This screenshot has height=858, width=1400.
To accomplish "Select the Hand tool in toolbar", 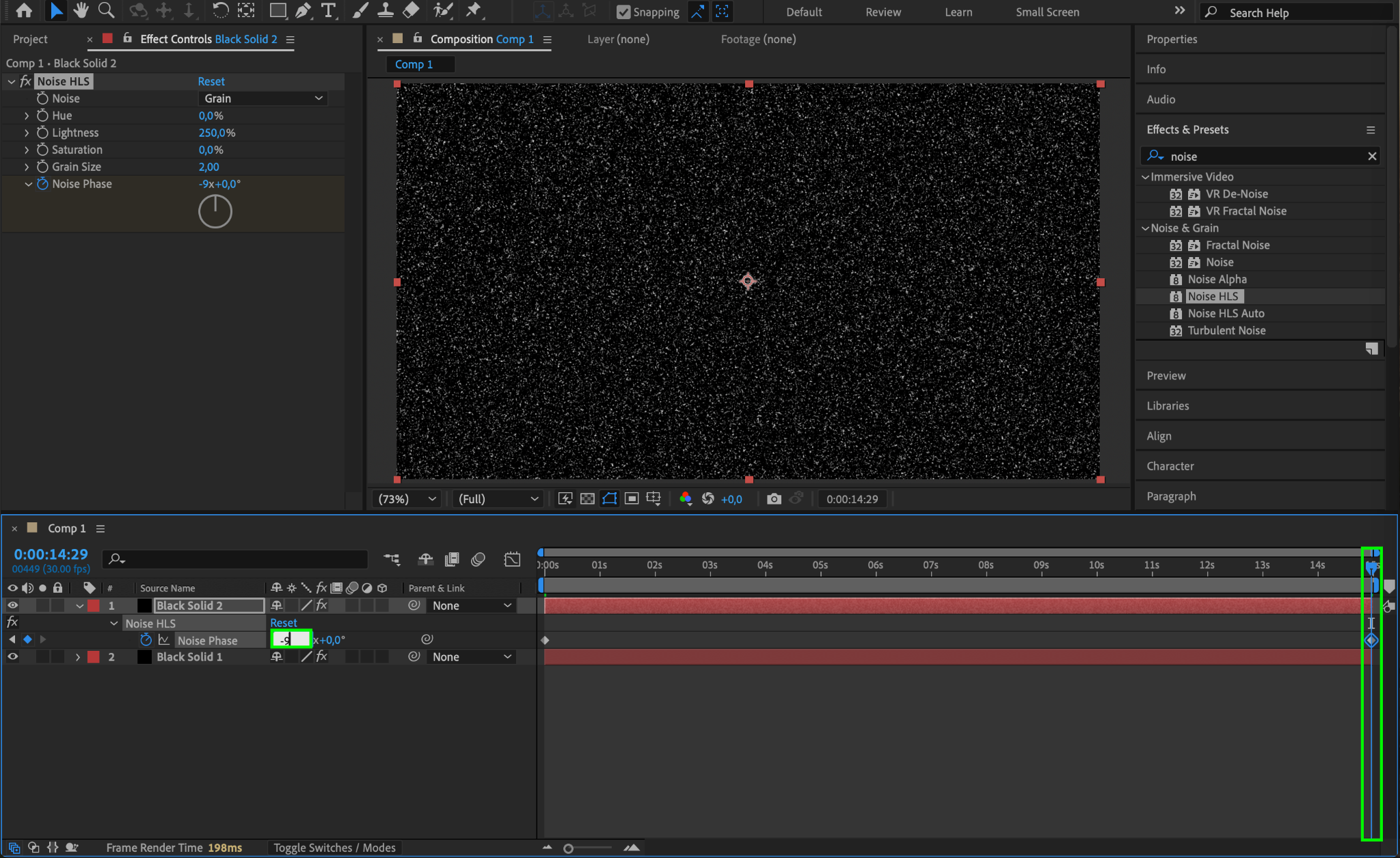I will point(81,10).
